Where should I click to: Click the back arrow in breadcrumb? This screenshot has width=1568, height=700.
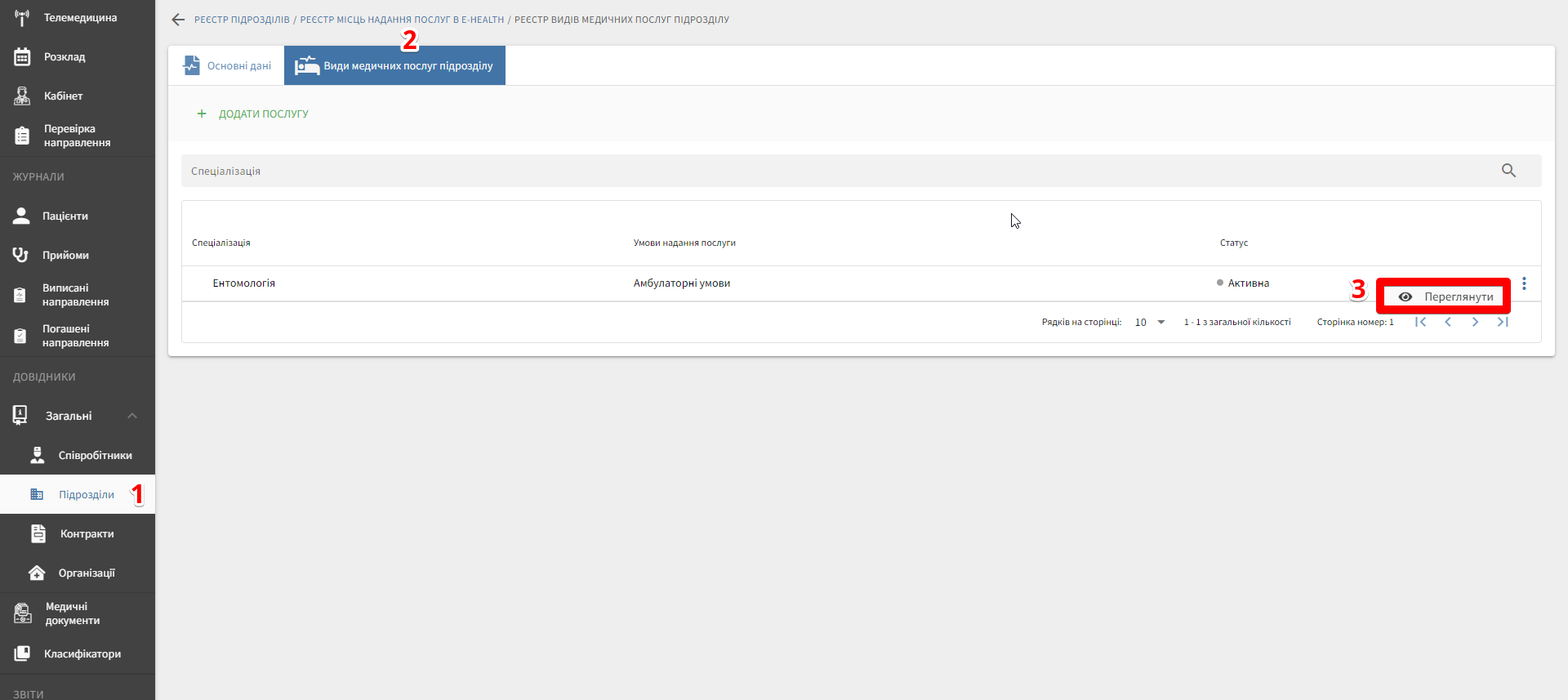click(178, 20)
